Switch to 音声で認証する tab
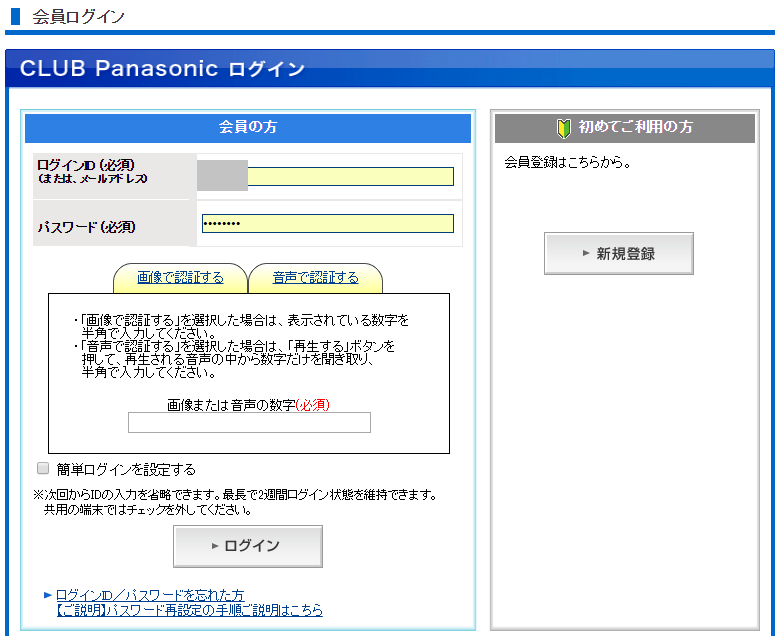The width and height of the screenshot is (784, 636). [316, 278]
